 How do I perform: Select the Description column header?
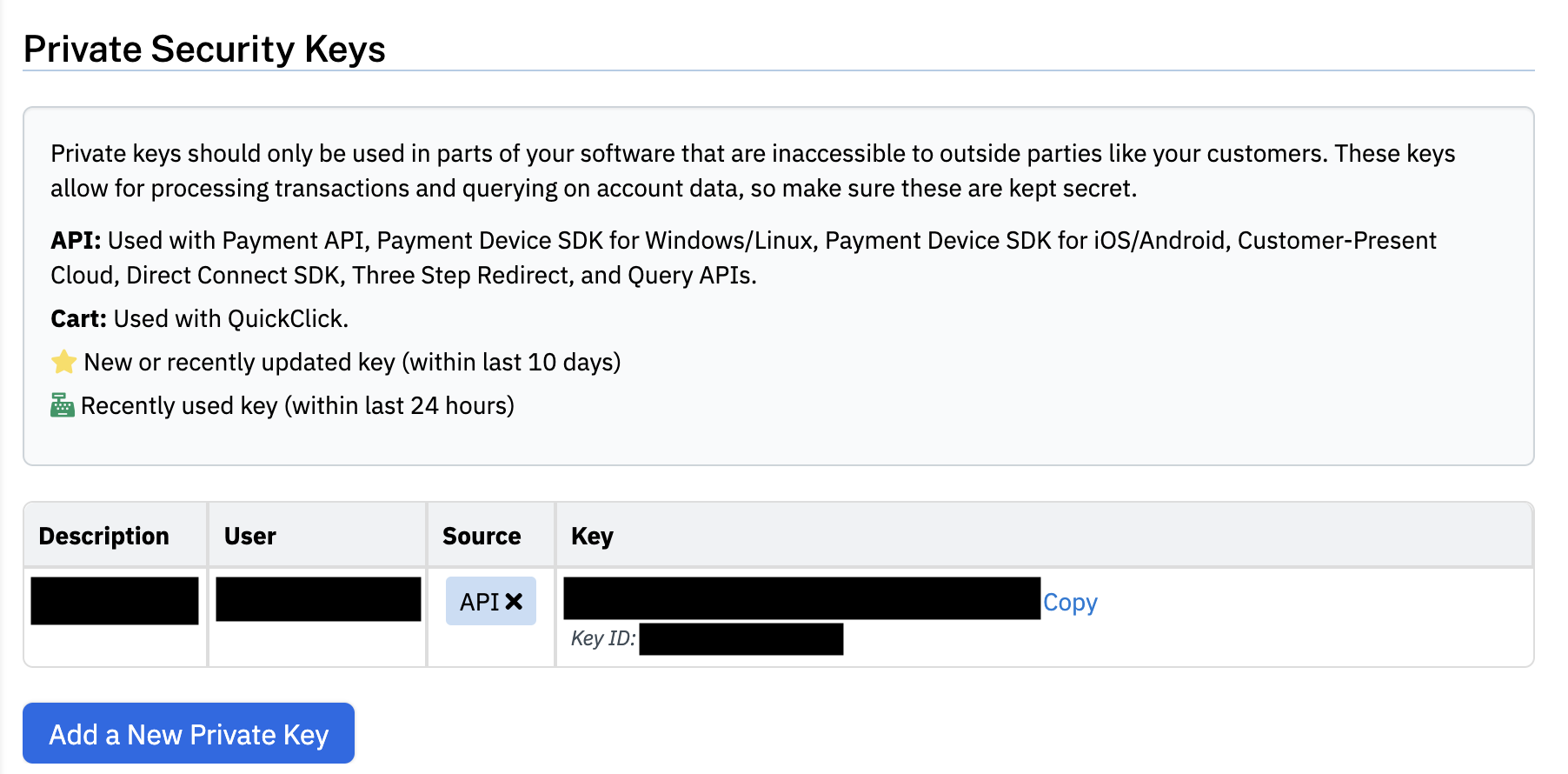coord(104,536)
